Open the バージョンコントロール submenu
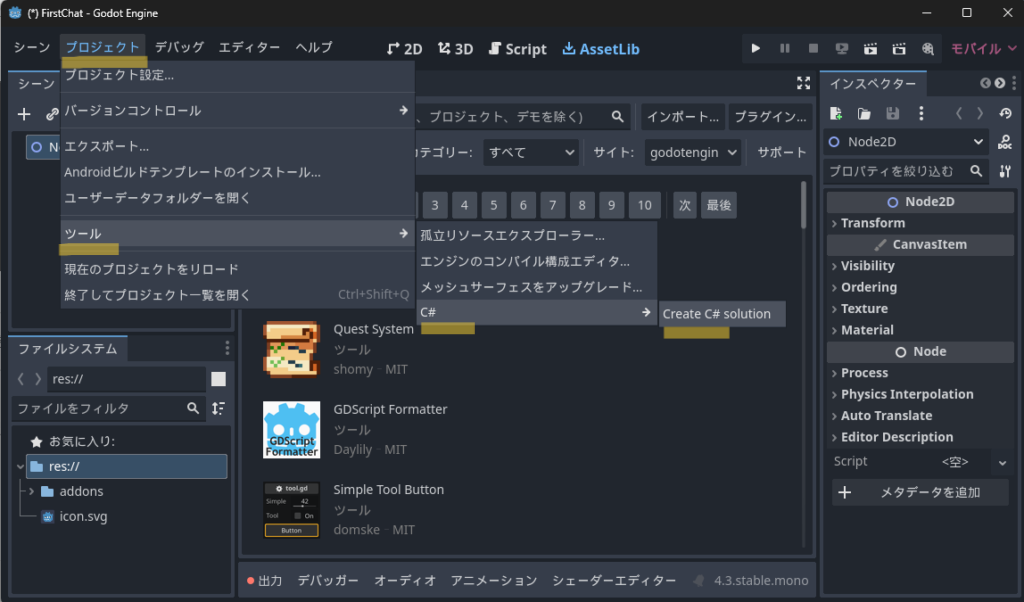Viewport: 1024px width, 602px height. 238,110
